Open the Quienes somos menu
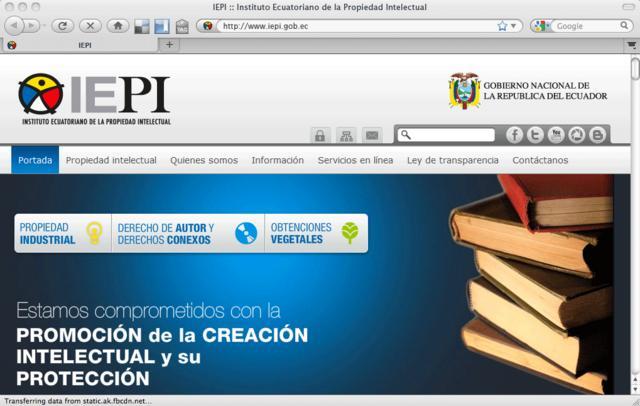Image resolution: width=640 pixels, height=406 pixels. (204, 160)
